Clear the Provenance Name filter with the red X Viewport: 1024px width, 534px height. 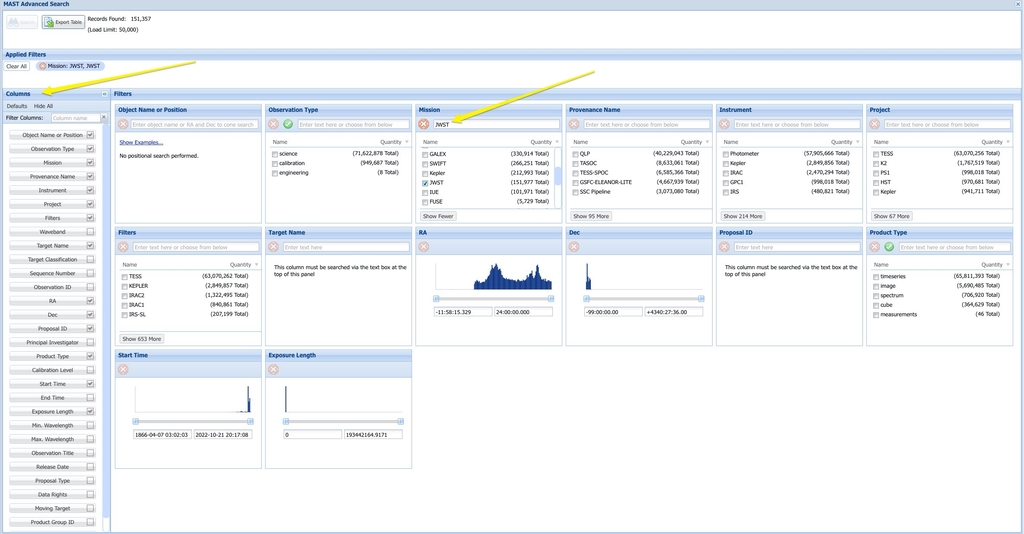[x=574, y=124]
